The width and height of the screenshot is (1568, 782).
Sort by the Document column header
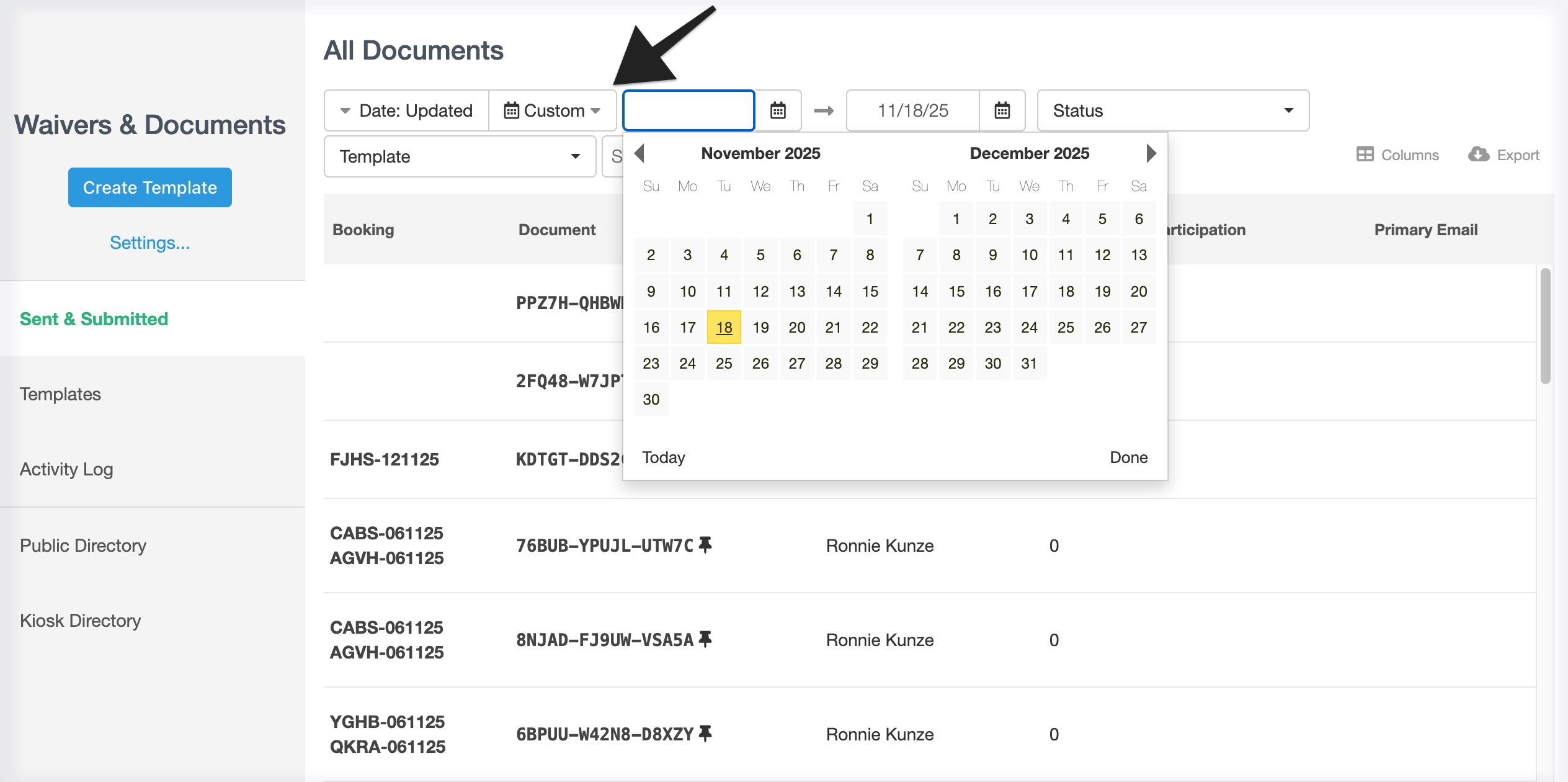(x=557, y=230)
